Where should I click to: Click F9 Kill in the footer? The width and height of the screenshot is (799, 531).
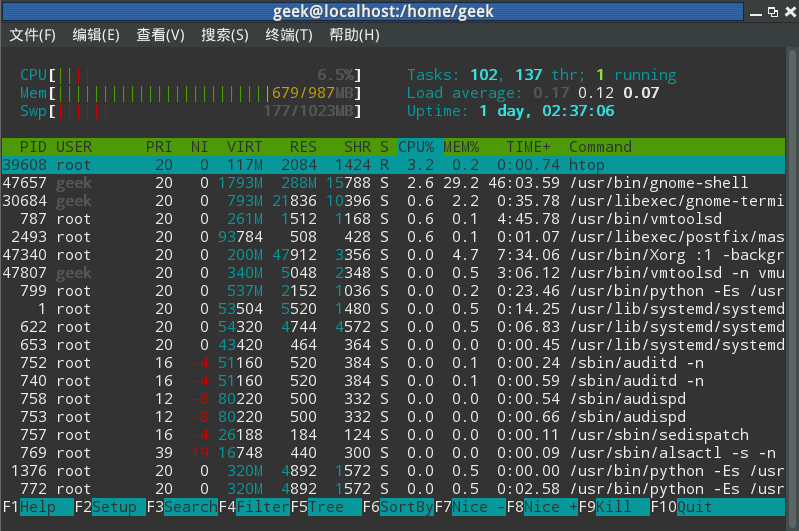[614, 507]
